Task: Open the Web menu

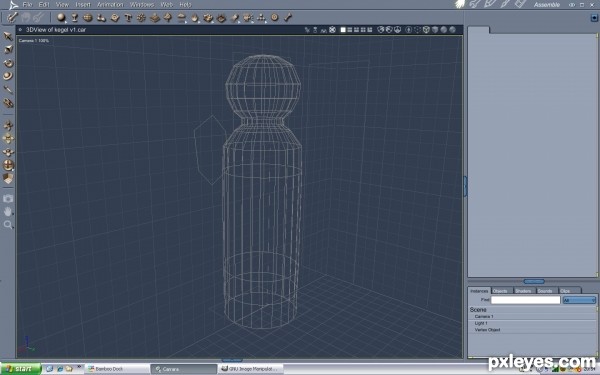Action: (166, 5)
